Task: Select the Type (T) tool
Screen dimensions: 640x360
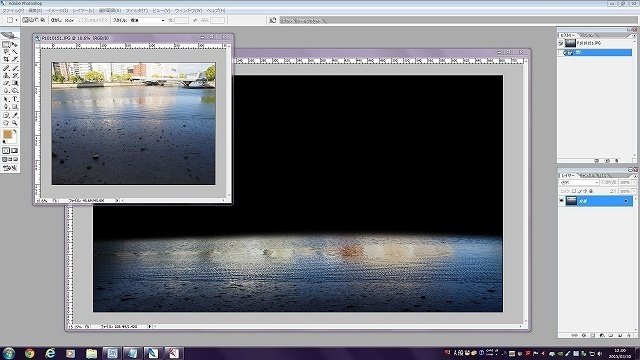Action: point(14,99)
